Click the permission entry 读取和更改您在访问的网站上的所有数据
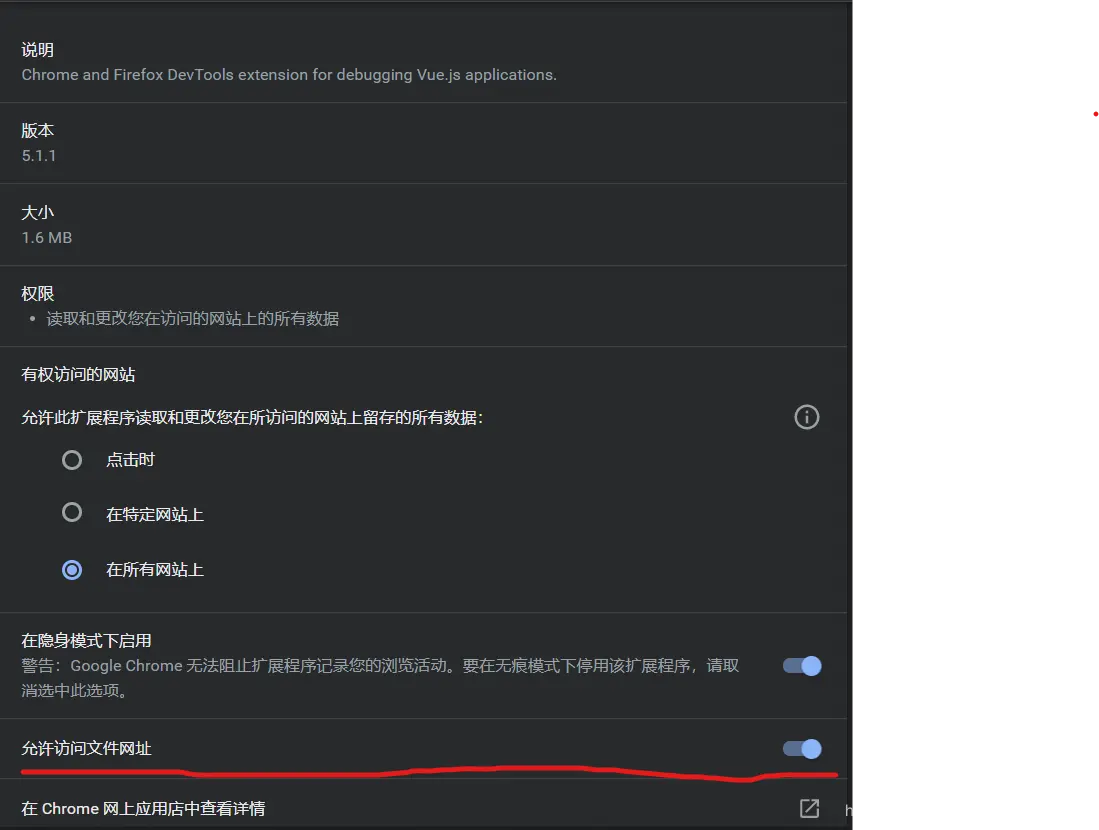Image resolution: width=1099 pixels, height=830 pixels. [x=193, y=319]
